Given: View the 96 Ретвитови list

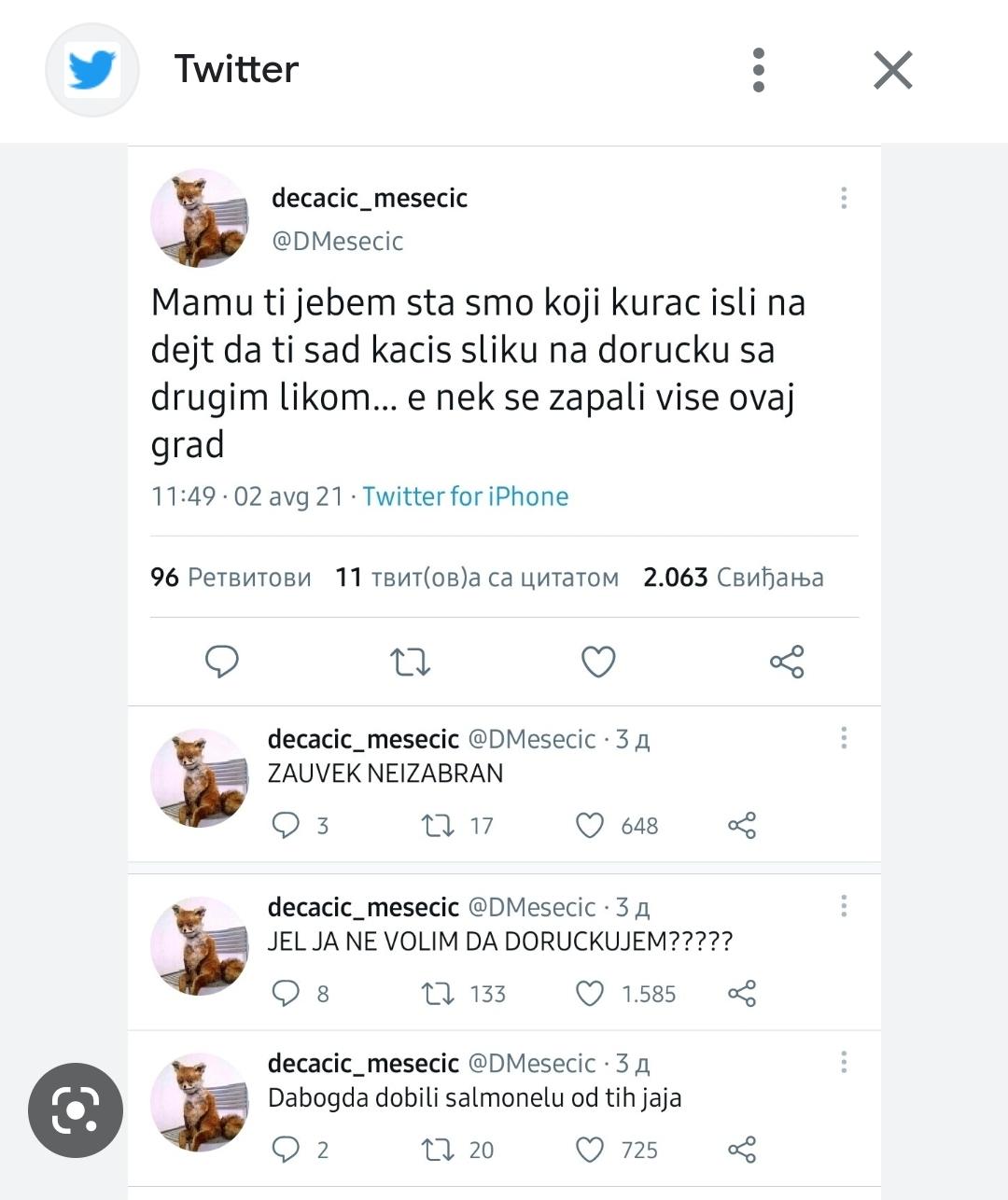Looking at the screenshot, I should [231, 578].
